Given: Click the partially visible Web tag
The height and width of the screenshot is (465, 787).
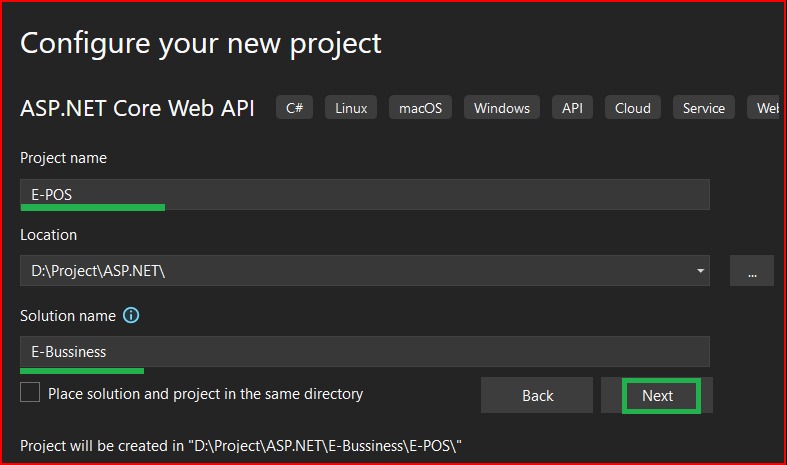Looking at the screenshot, I should pyautogui.click(x=765, y=108).
